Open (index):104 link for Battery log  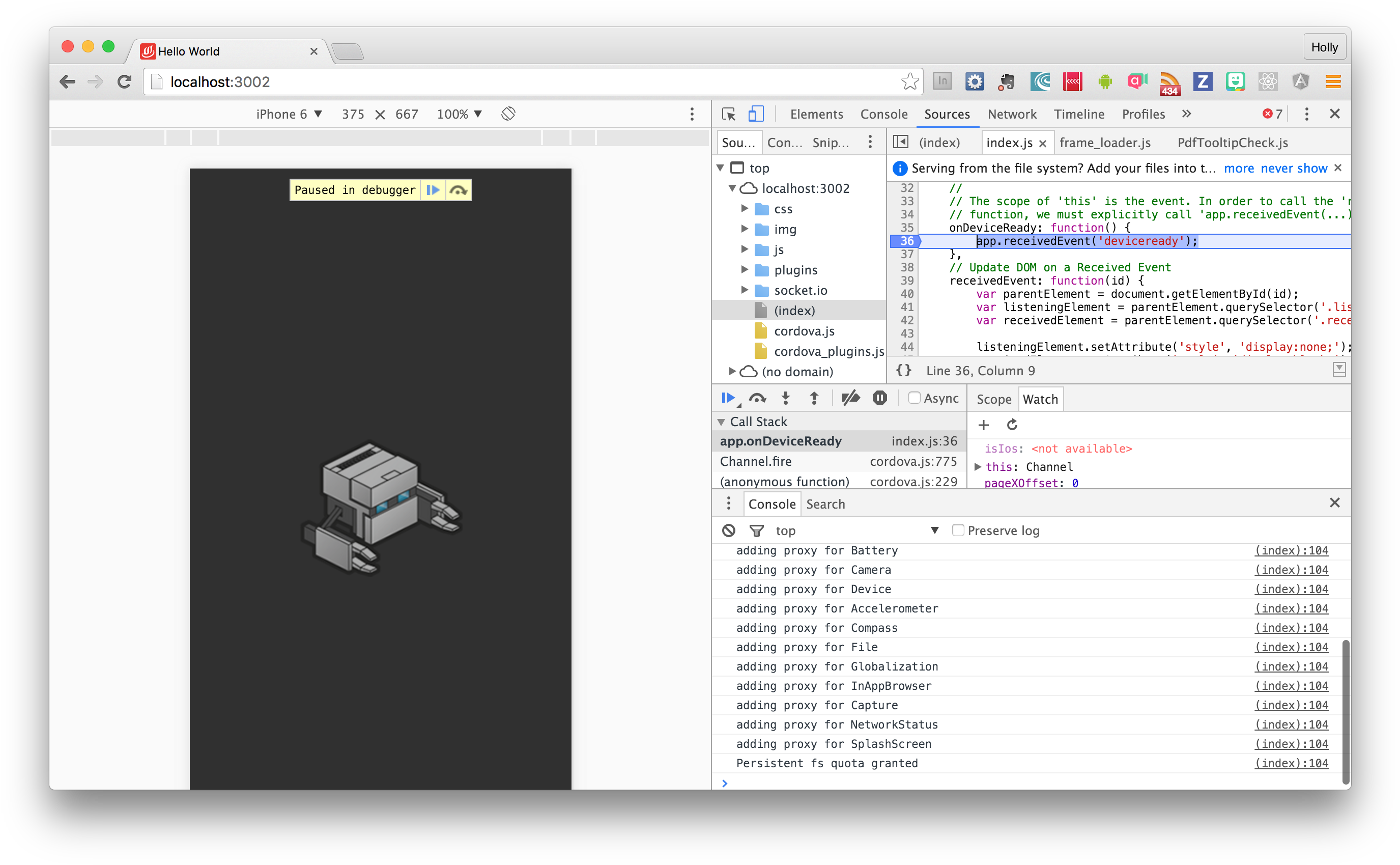[1291, 550]
